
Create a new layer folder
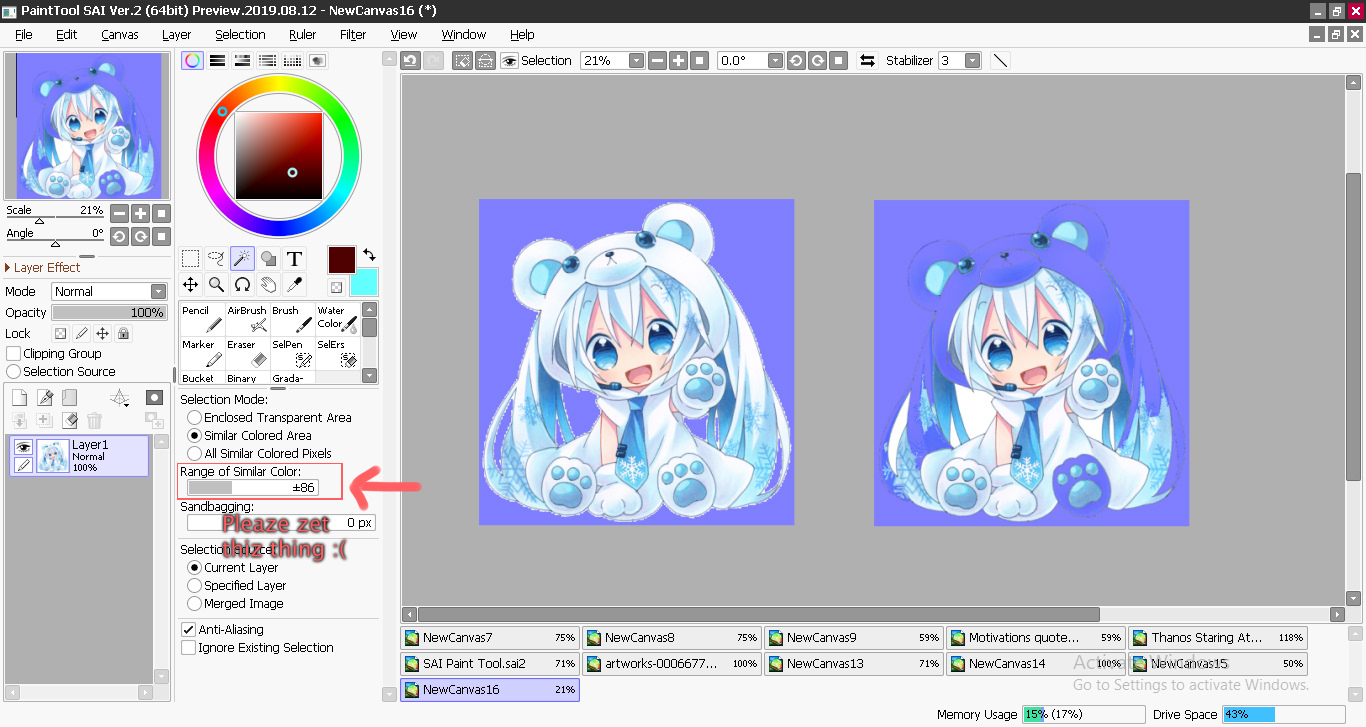tap(69, 398)
